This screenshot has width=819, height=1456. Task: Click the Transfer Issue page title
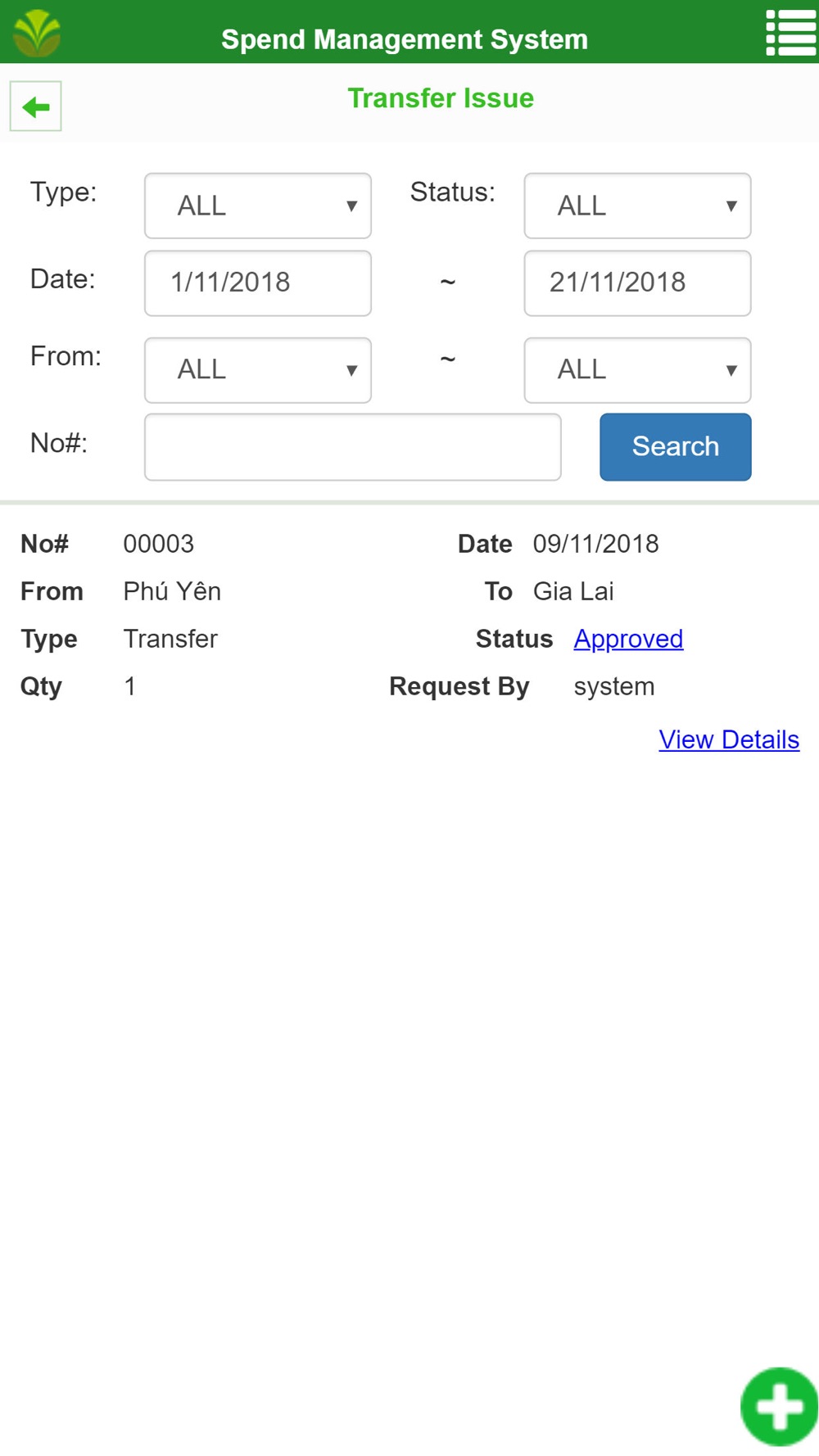(441, 98)
